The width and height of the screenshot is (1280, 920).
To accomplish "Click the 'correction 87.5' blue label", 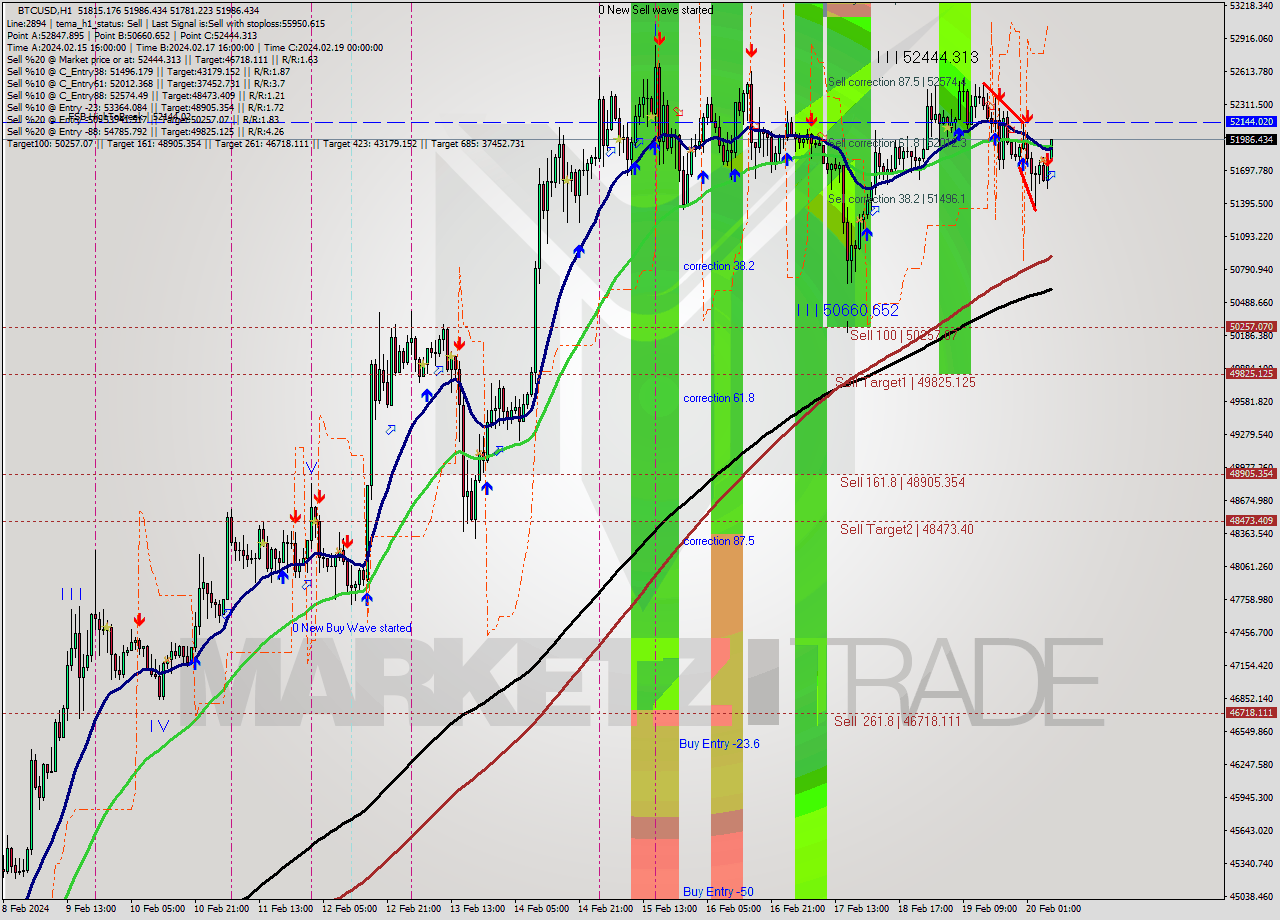I will (x=718, y=541).
